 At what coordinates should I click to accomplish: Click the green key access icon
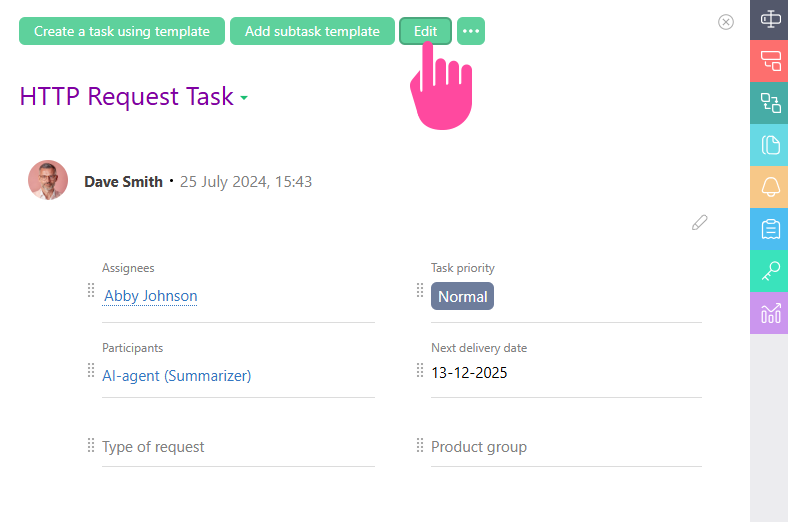(770, 270)
